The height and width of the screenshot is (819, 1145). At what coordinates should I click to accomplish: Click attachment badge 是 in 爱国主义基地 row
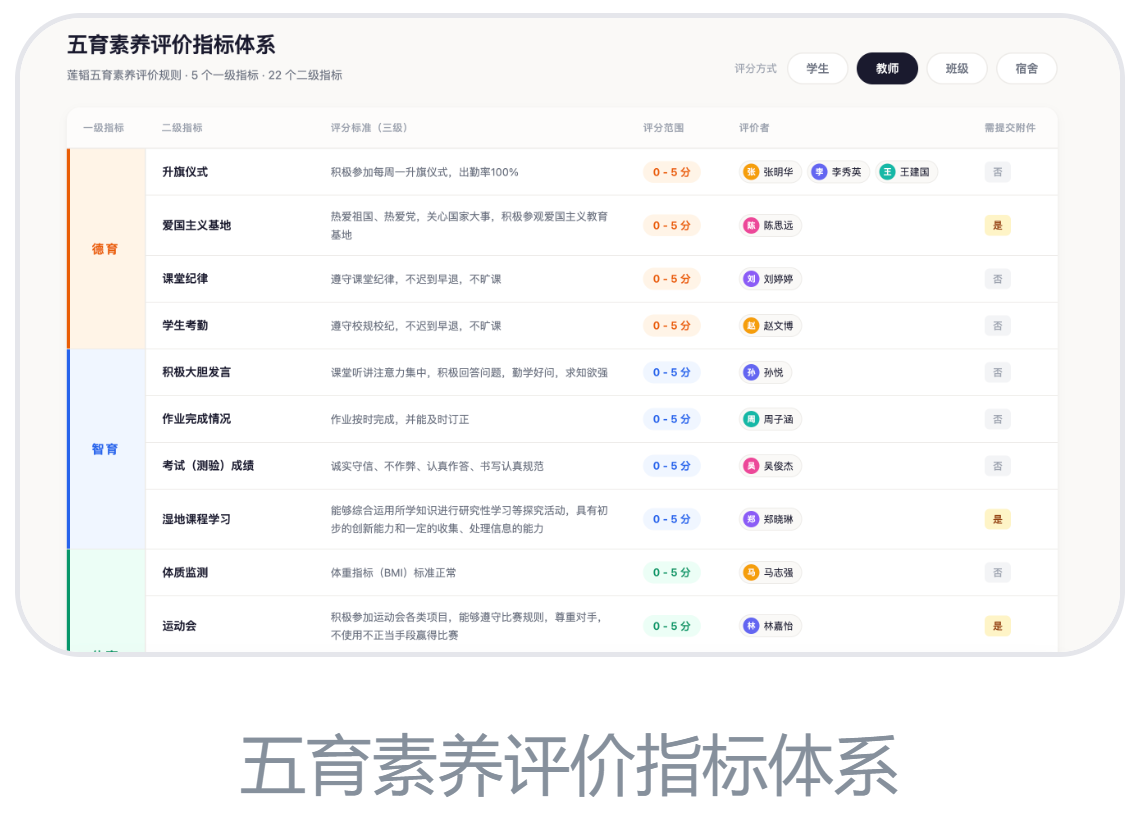[997, 226]
